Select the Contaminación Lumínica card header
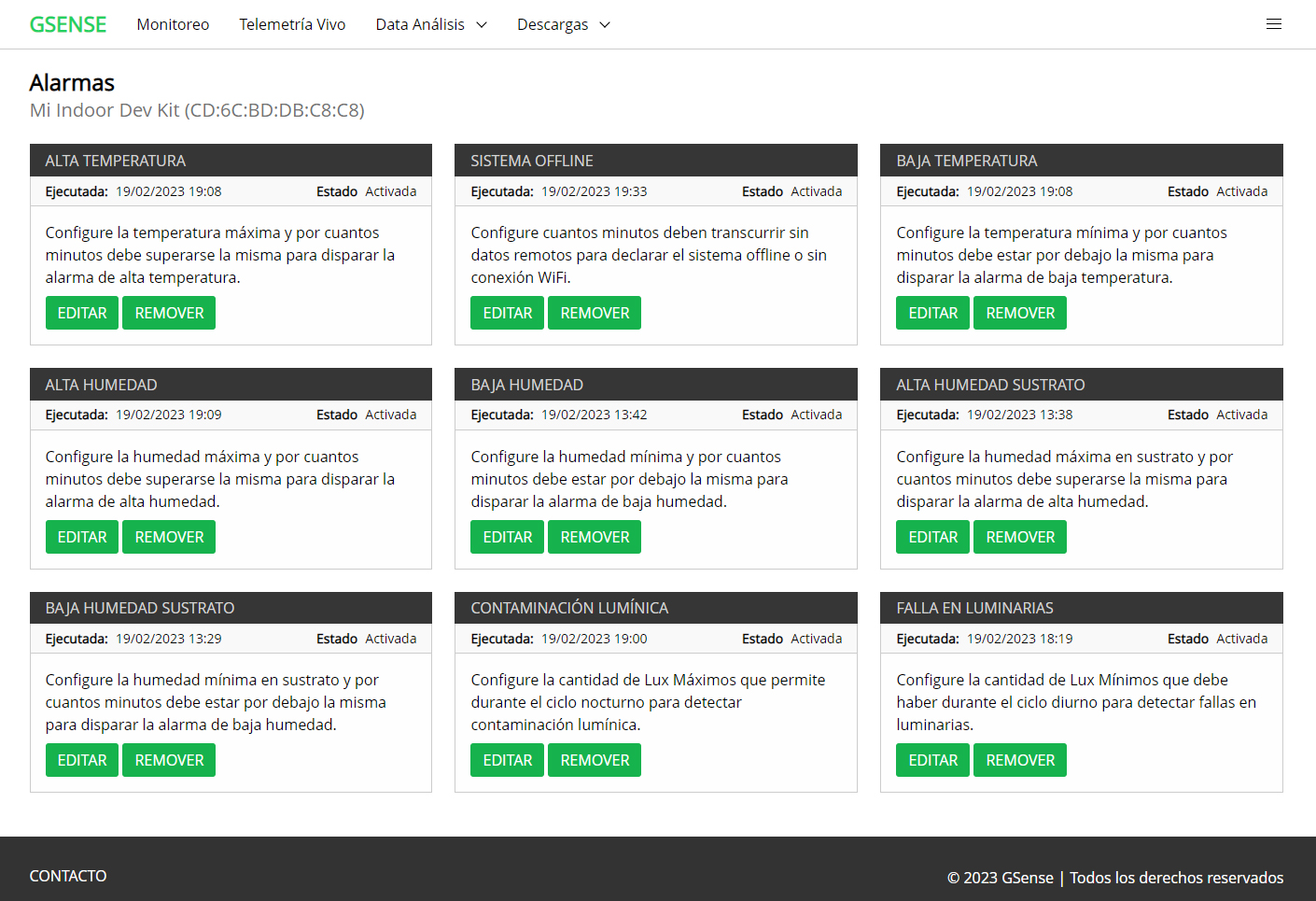This screenshot has height=901, width=1316. point(655,608)
